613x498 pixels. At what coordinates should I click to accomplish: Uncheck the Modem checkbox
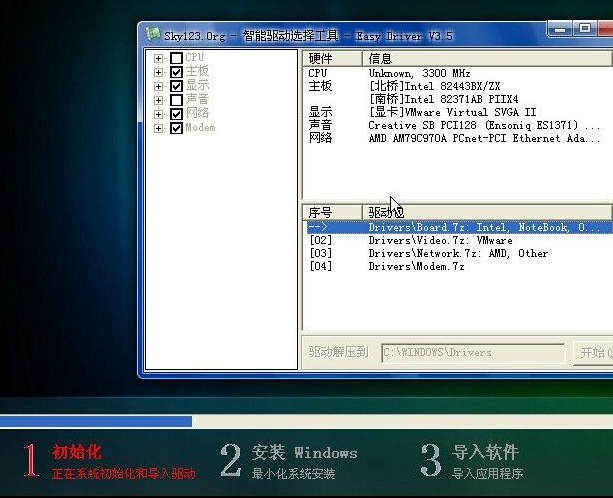[x=176, y=128]
